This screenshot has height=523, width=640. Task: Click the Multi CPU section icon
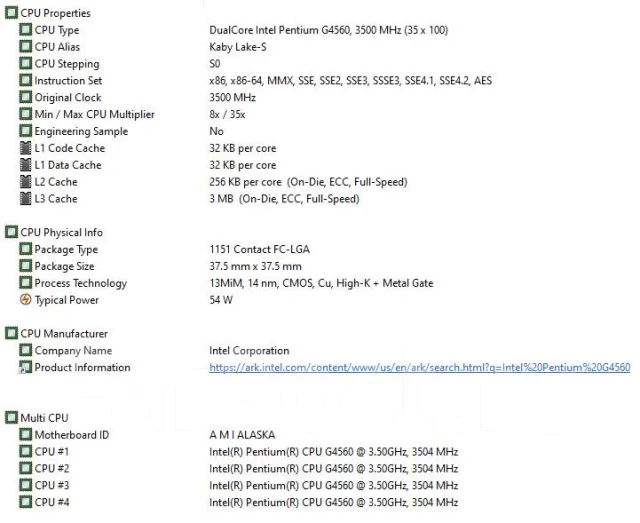click(11, 418)
